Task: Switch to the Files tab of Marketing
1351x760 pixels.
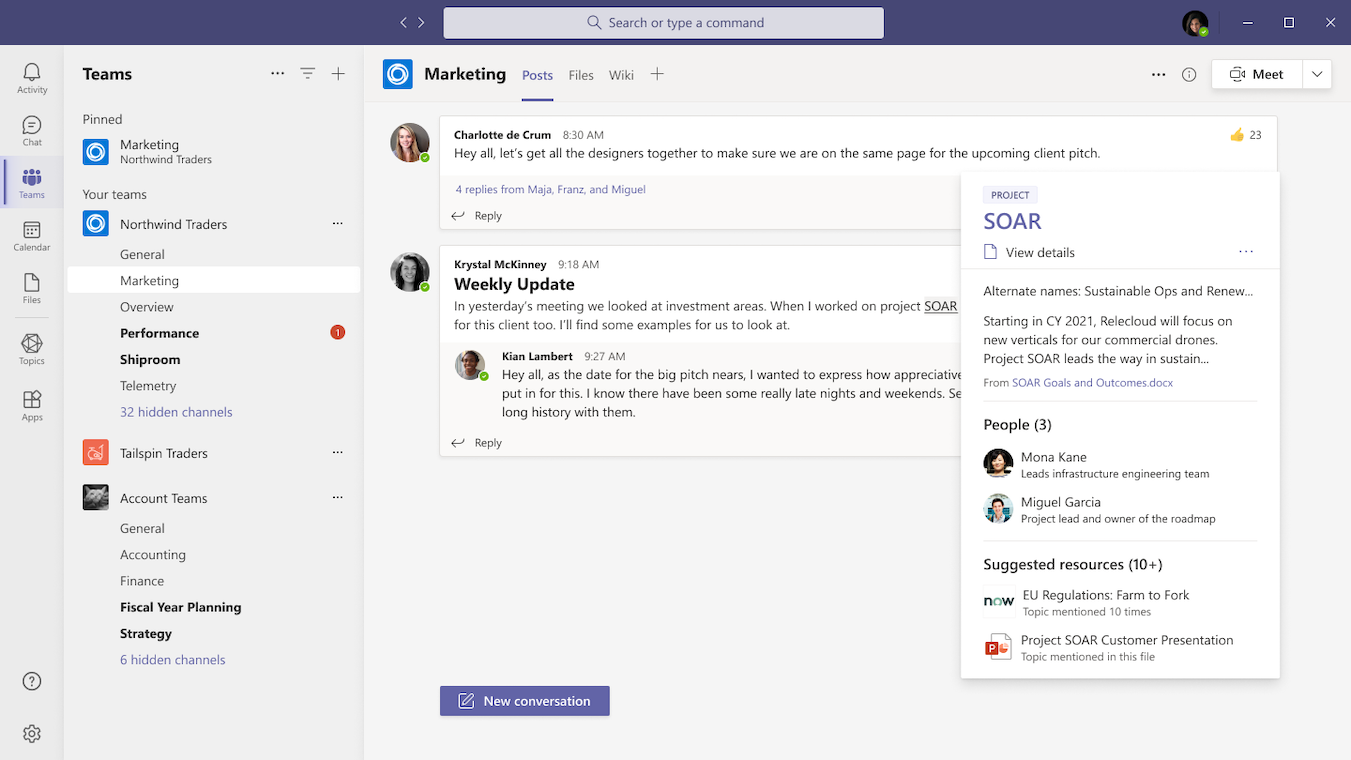Action: tap(580, 74)
